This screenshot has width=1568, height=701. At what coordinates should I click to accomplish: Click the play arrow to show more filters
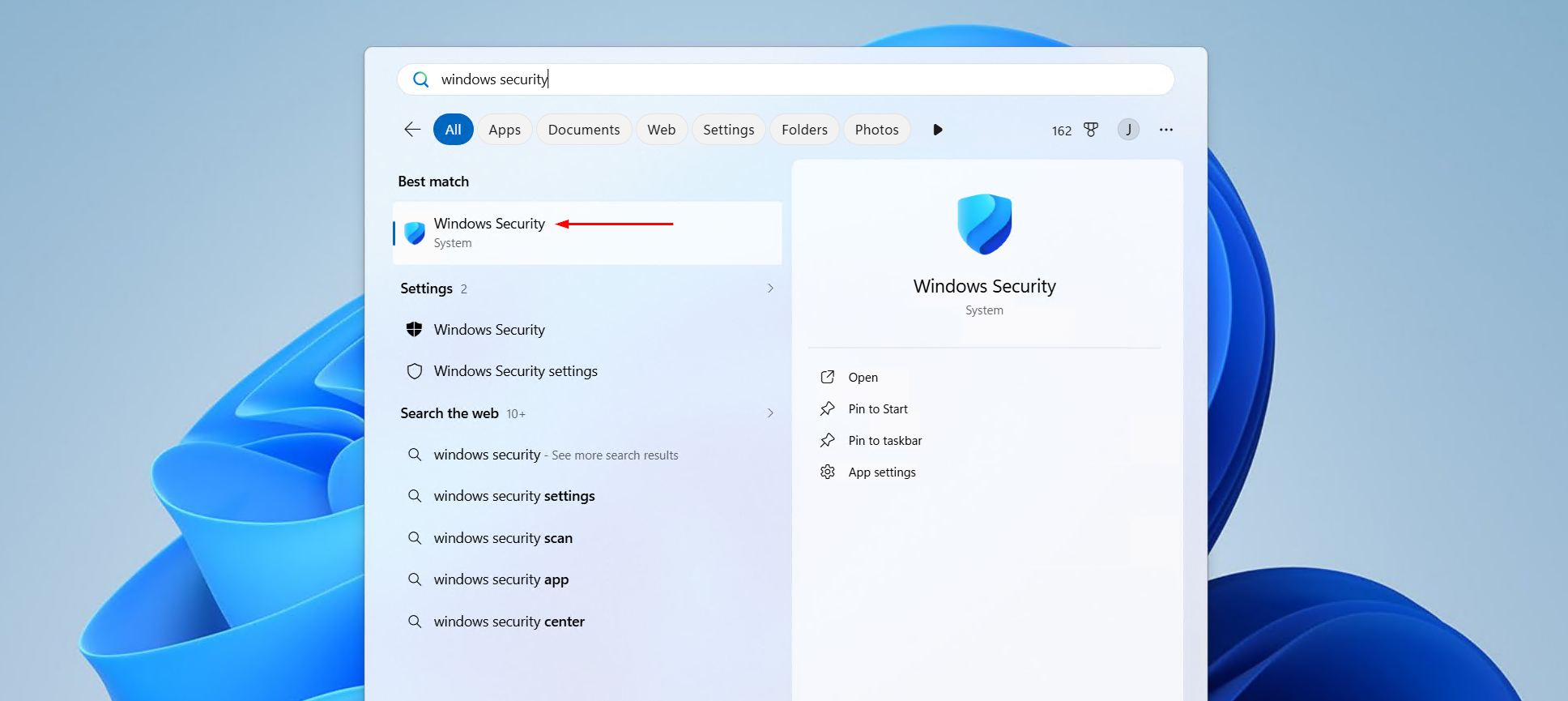pos(937,130)
